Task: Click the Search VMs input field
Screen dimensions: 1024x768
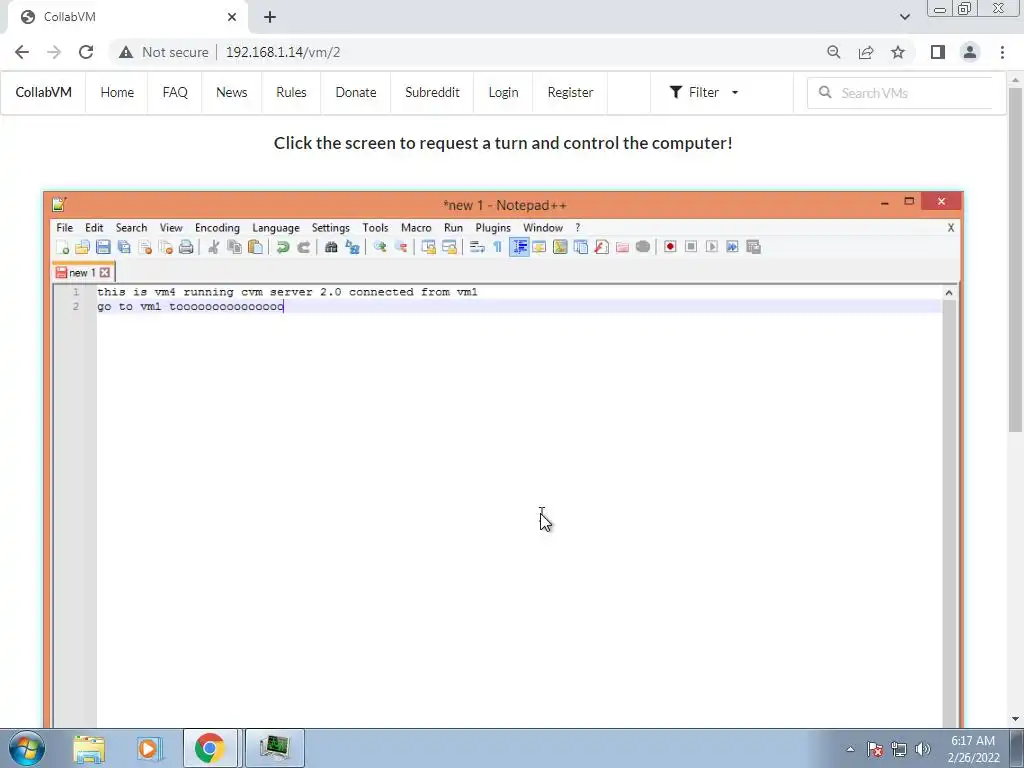Action: (x=901, y=93)
